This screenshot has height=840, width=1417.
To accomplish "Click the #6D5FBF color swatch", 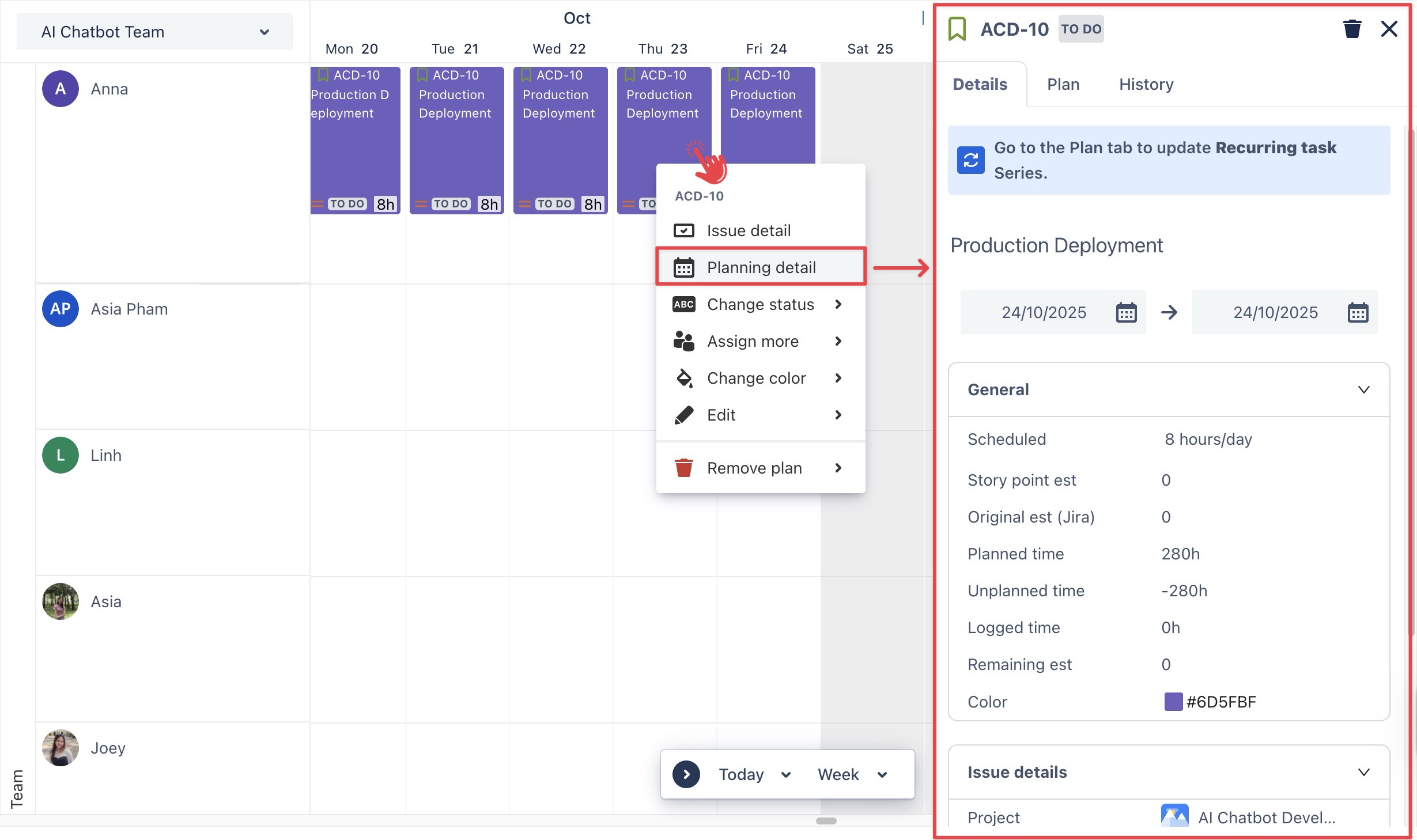I will tap(1173, 702).
